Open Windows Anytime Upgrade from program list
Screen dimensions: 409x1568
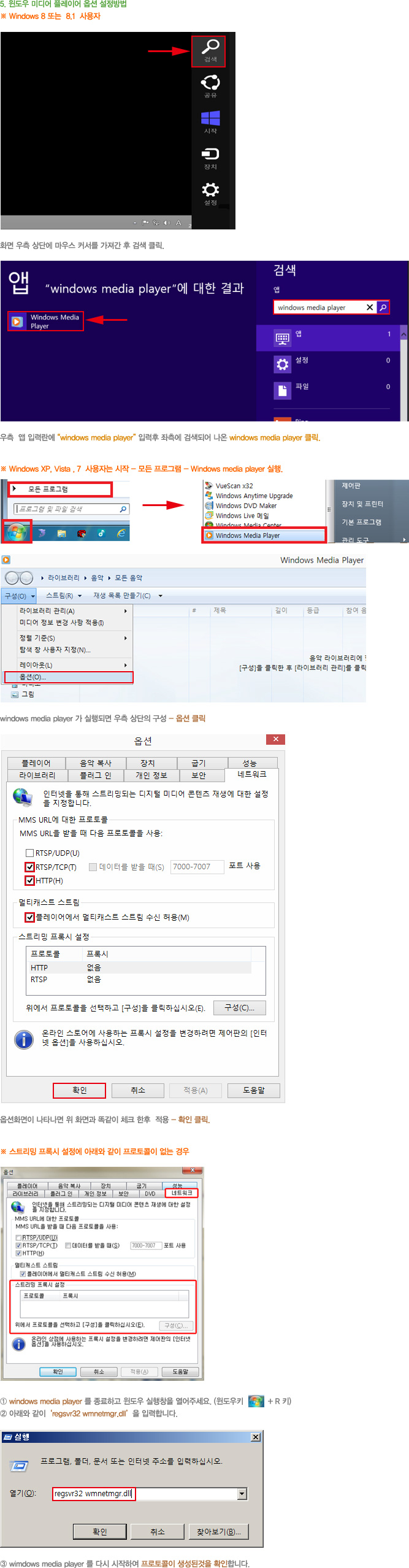pyautogui.click(x=248, y=496)
